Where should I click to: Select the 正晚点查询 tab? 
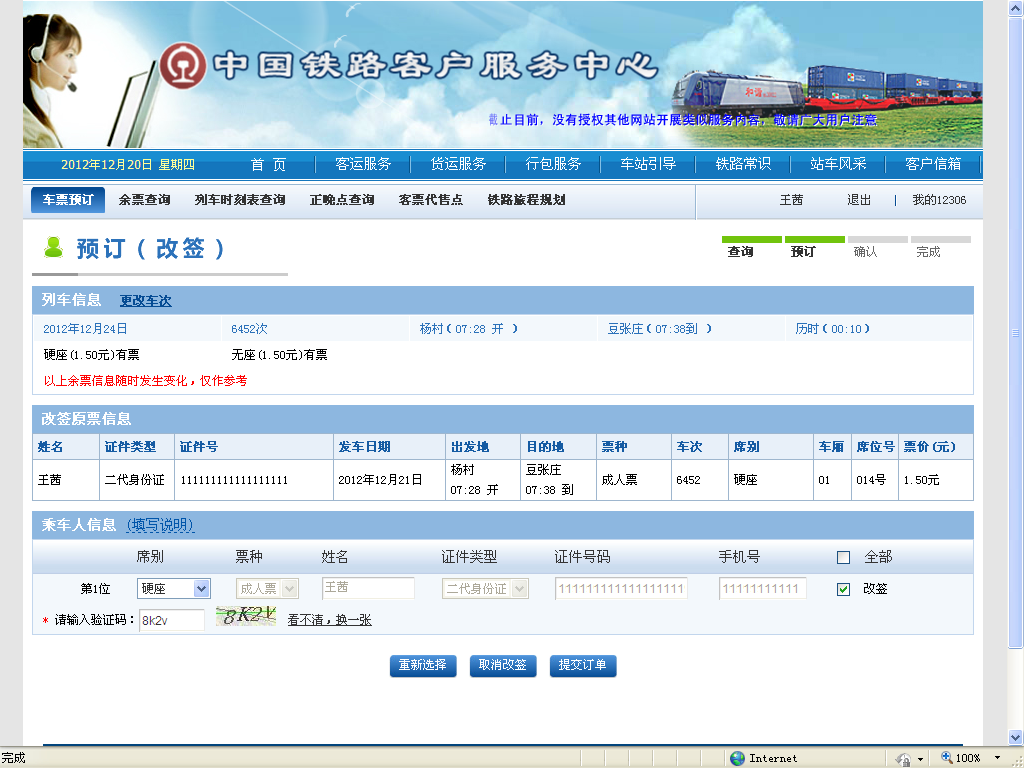(342, 200)
